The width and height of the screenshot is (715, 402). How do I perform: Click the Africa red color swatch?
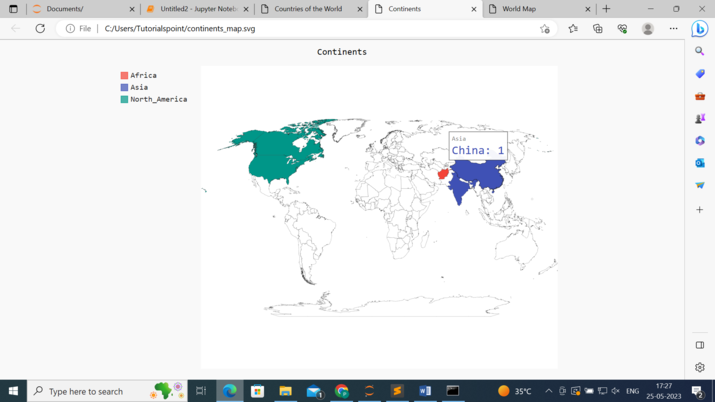124,75
